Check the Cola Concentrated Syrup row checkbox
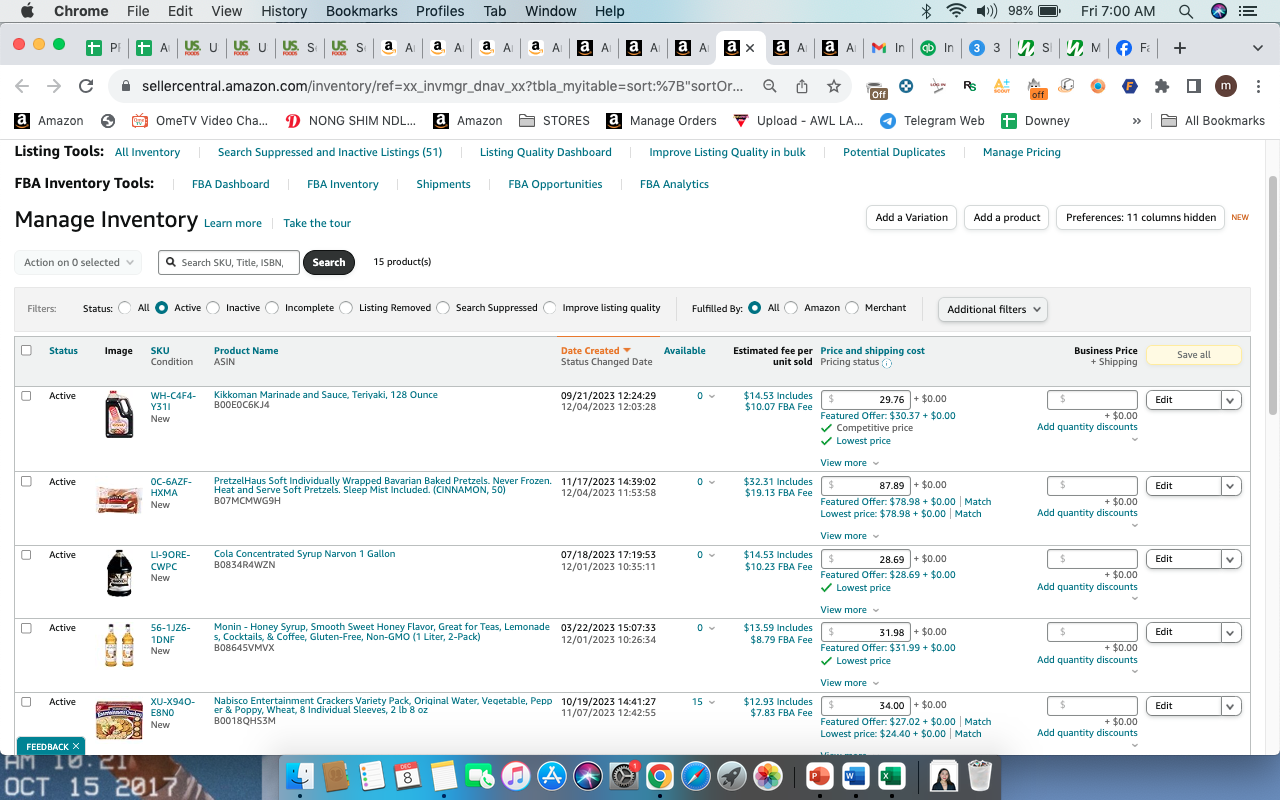The width and height of the screenshot is (1280, 800). (26, 555)
